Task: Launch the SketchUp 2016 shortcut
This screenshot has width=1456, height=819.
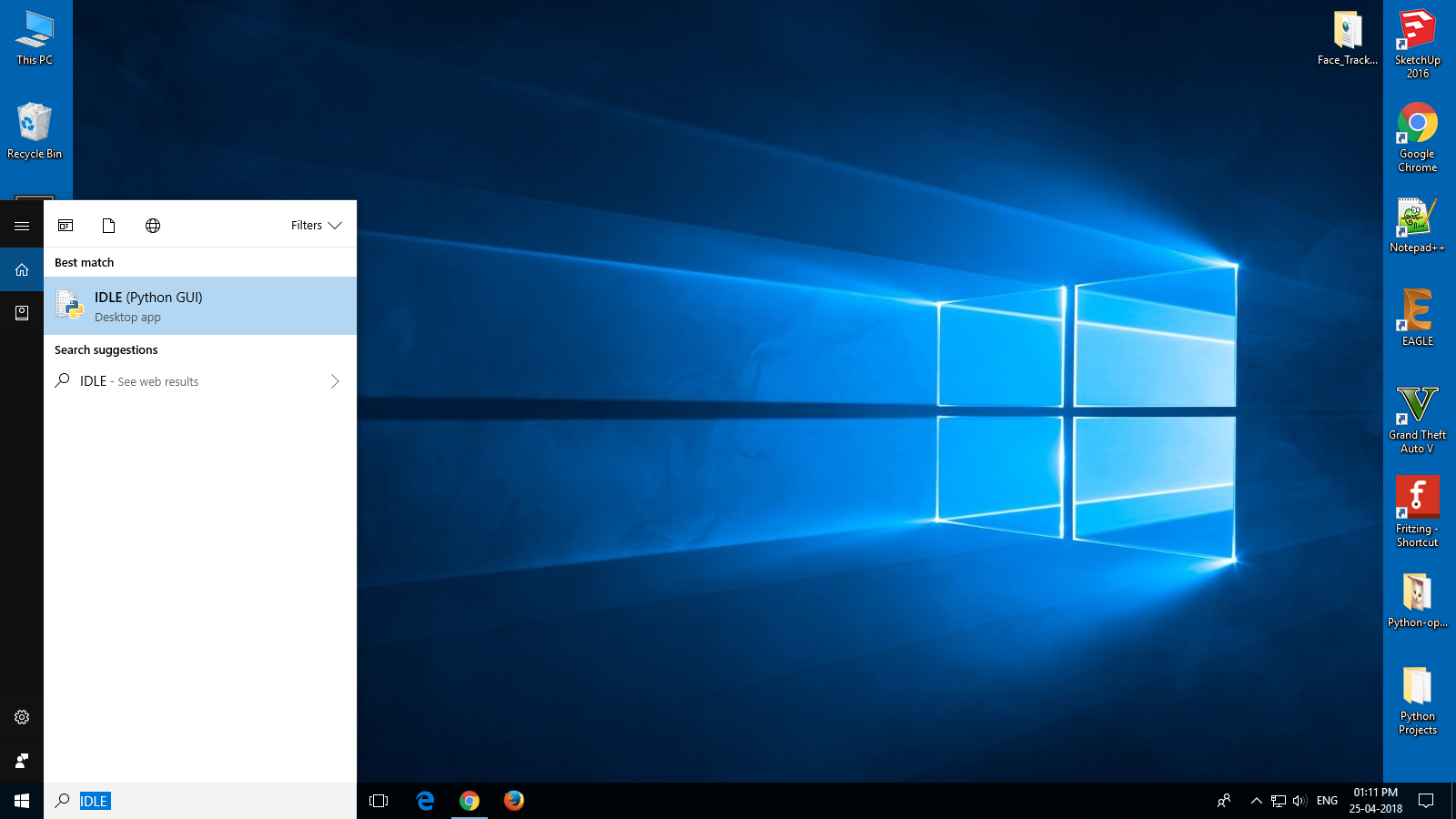Action: click(1418, 44)
